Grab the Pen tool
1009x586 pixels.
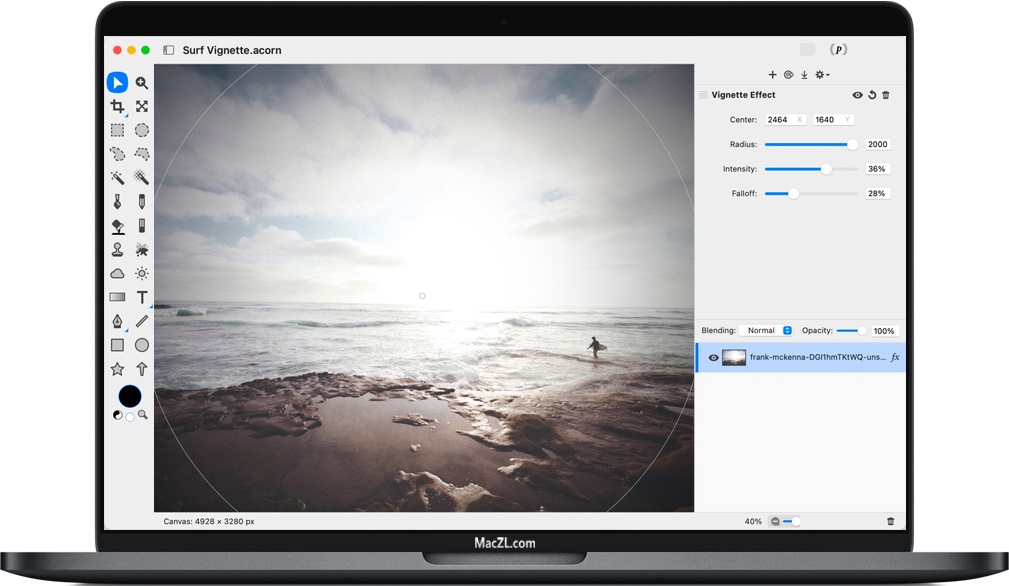coord(117,321)
